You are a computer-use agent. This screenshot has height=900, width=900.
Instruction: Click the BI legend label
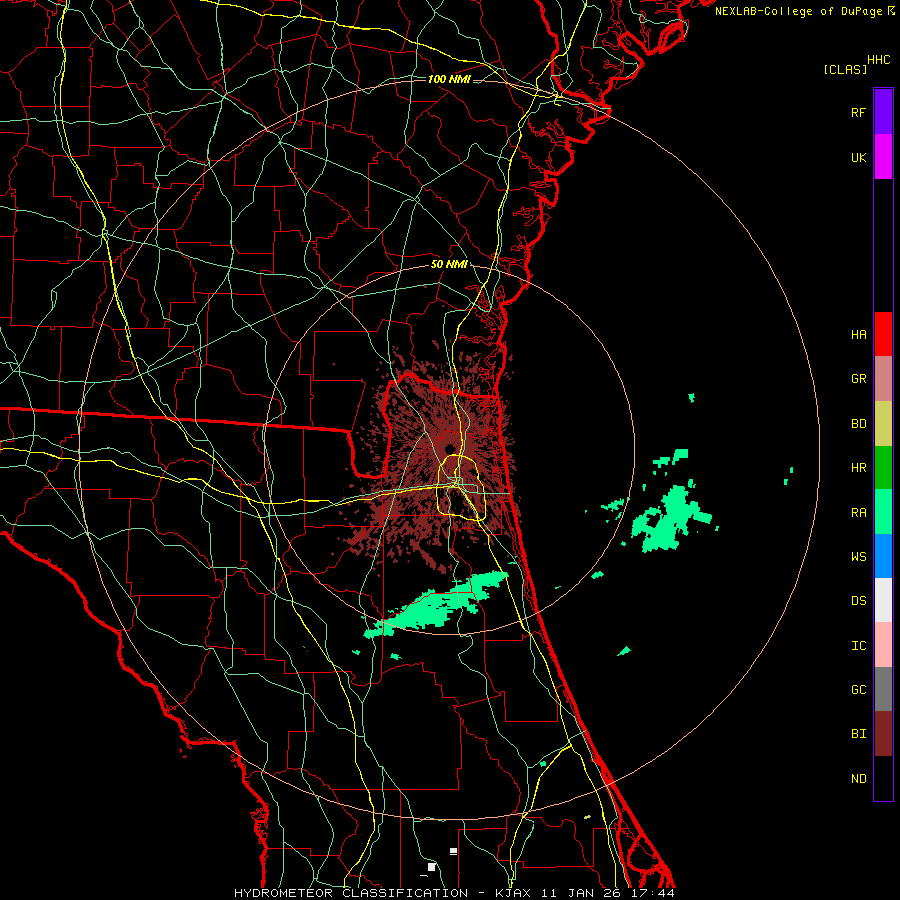pyautogui.click(x=858, y=734)
